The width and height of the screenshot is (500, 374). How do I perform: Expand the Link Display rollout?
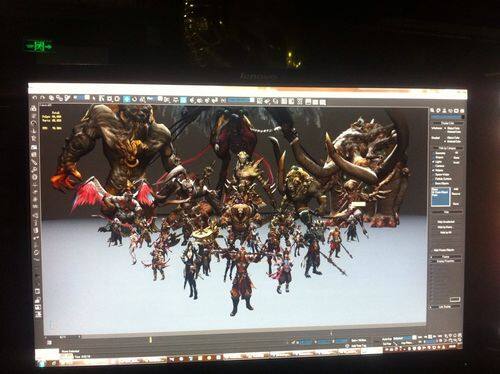[446, 306]
